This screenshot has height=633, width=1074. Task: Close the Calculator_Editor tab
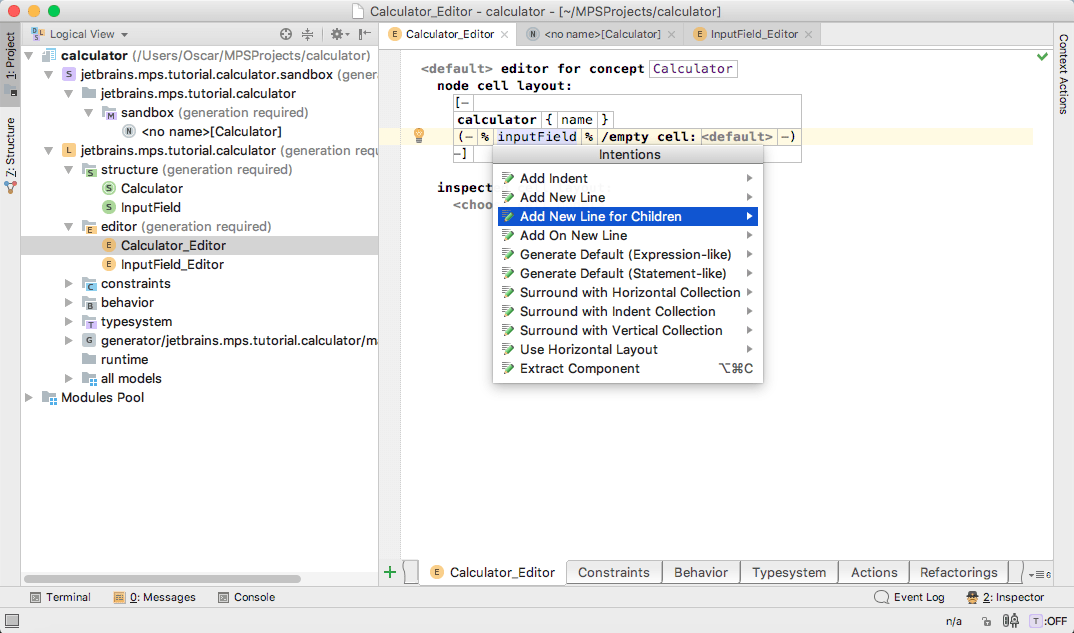coord(505,34)
